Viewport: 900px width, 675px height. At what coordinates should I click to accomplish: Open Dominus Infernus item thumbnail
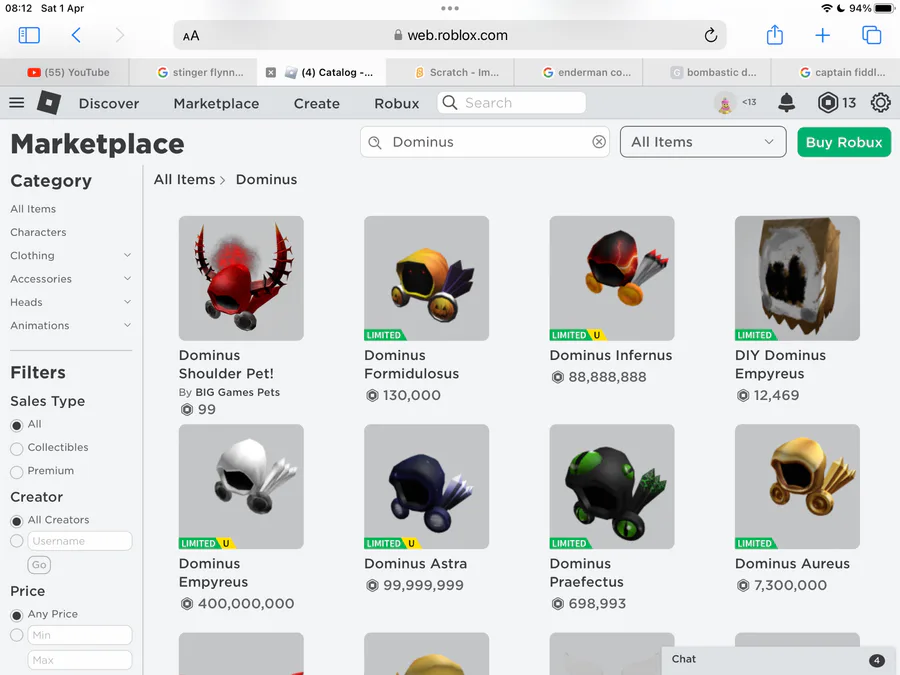click(x=612, y=278)
